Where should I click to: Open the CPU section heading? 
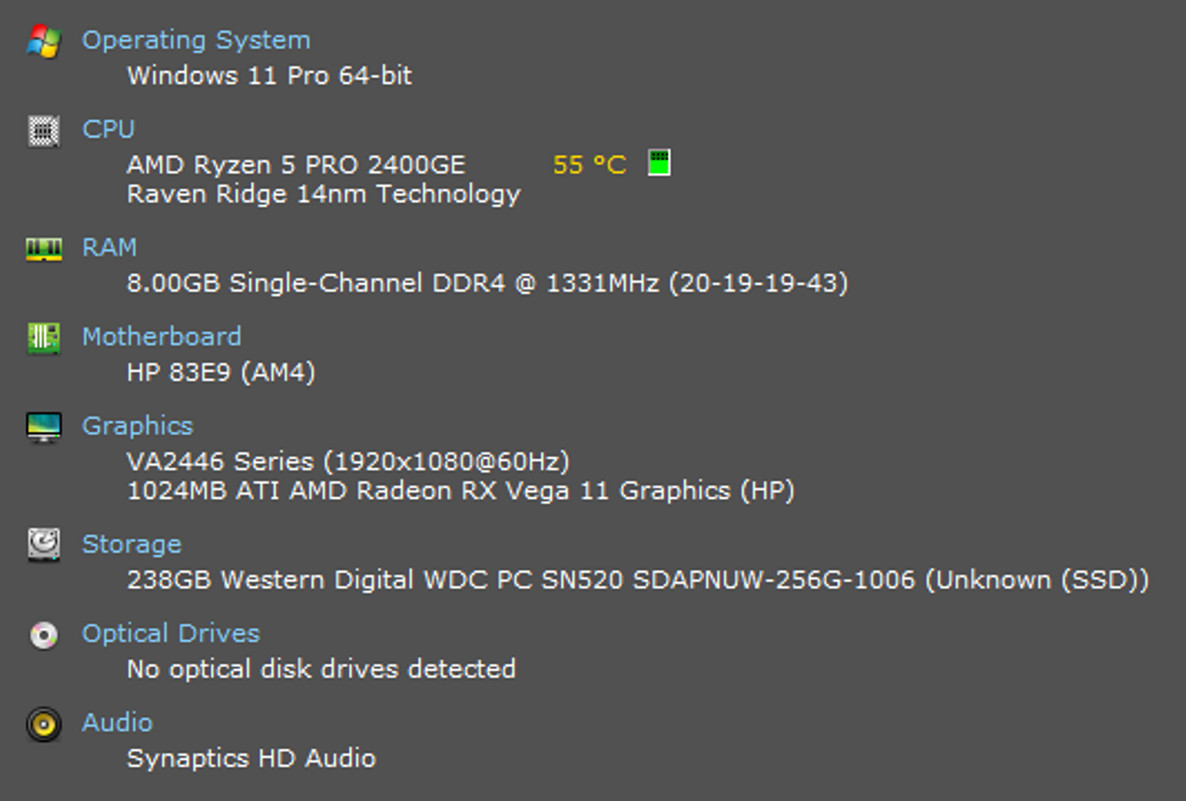(x=108, y=129)
